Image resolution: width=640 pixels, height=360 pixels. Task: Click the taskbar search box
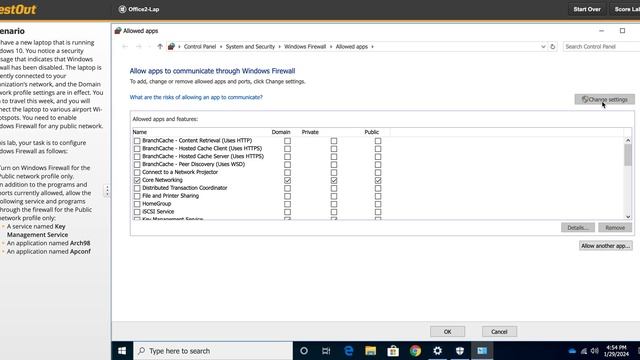[213, 351]
